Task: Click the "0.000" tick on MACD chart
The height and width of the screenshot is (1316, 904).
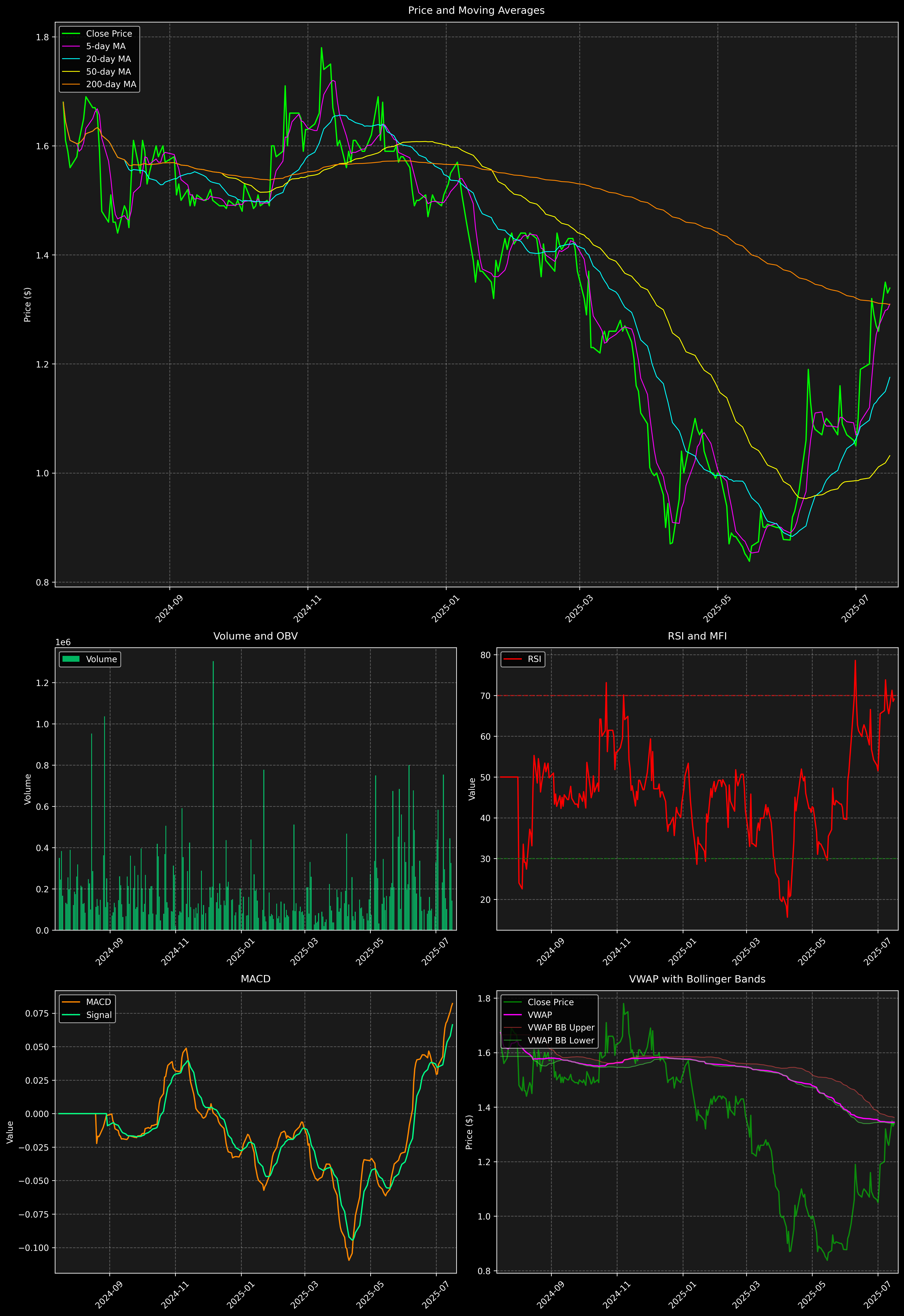Action: pyautogui.click(x=37, y=1114)
